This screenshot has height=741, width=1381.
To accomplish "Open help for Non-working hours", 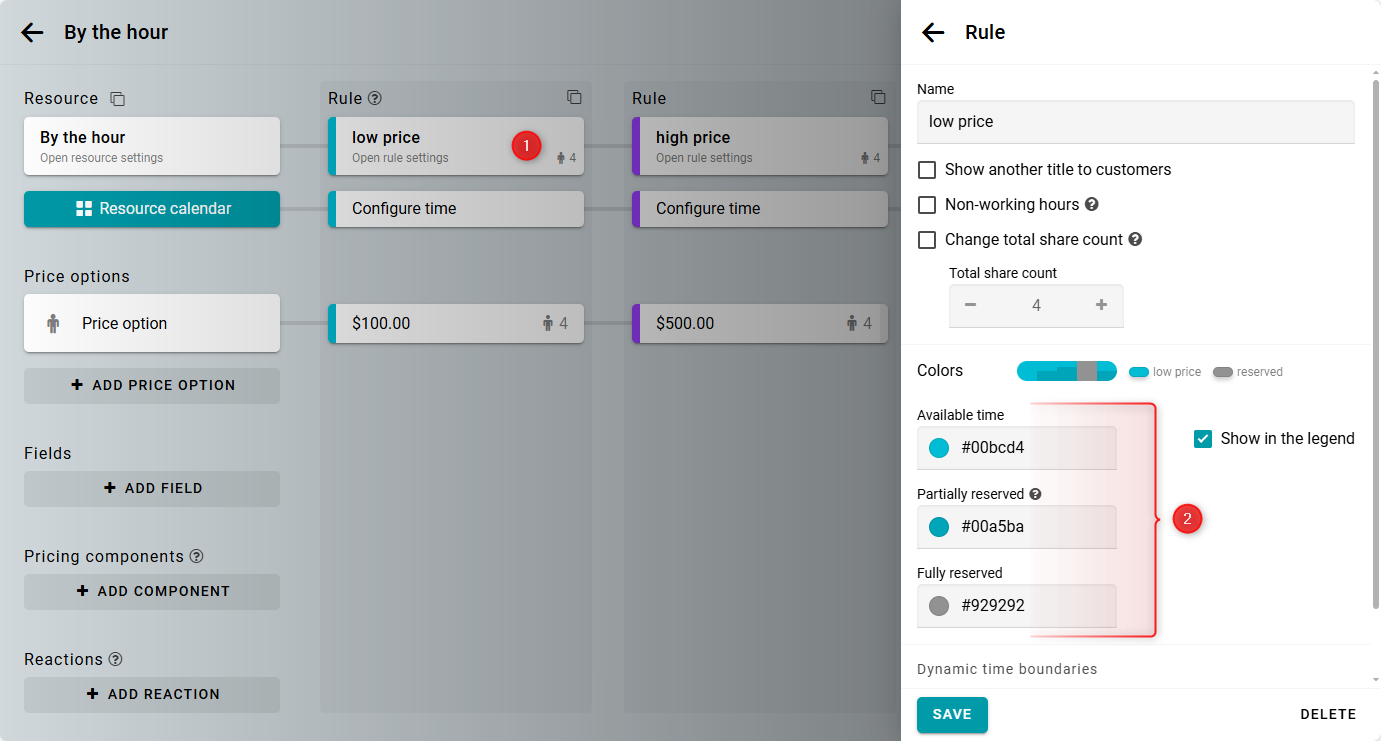I will (x=1092, y=204).
